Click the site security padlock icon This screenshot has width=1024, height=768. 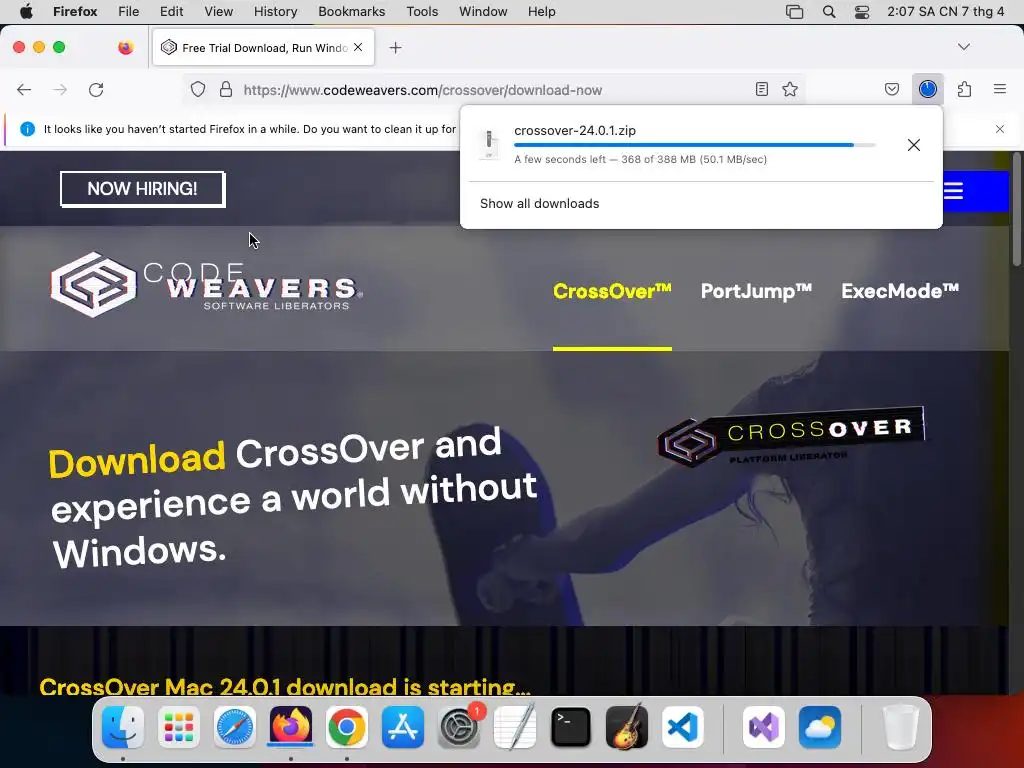226,89
